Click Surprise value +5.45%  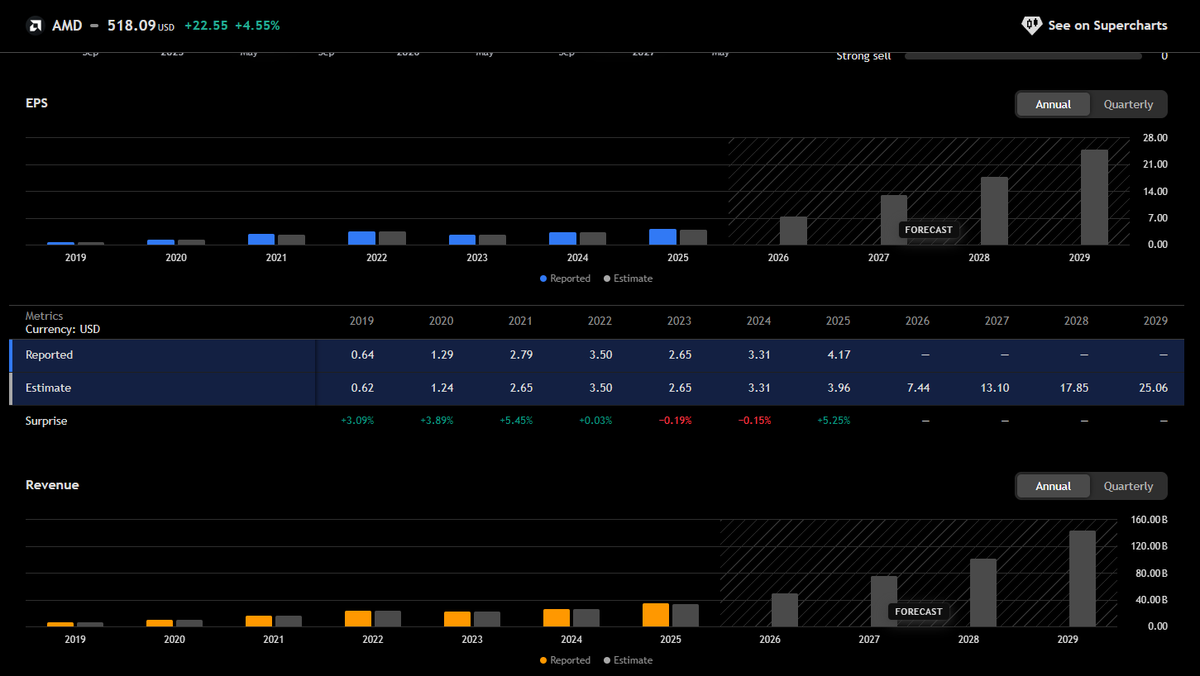pos(516,421)
